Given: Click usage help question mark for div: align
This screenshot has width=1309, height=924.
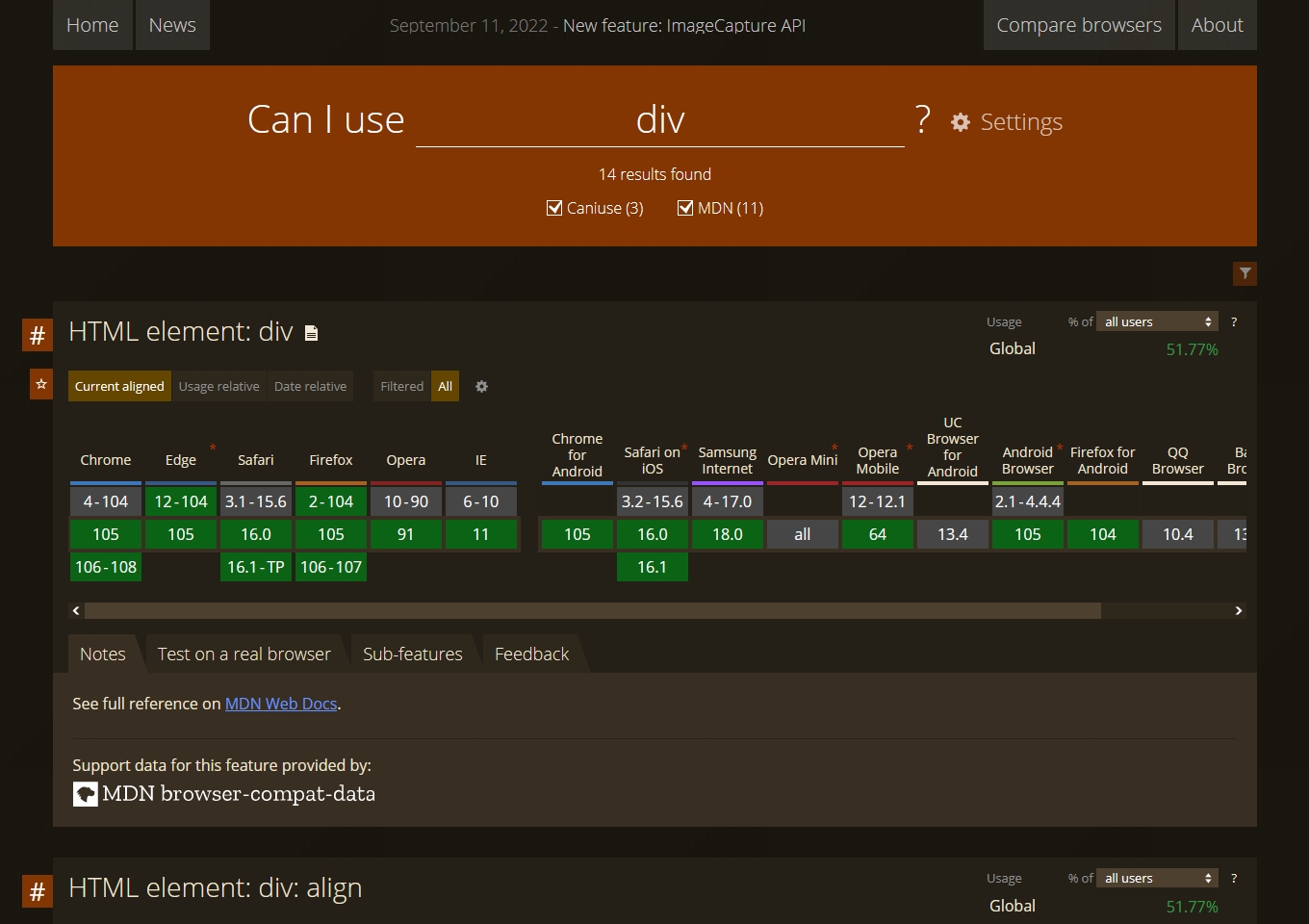Looking at the screenshot, I should [x=1234, y=878].
